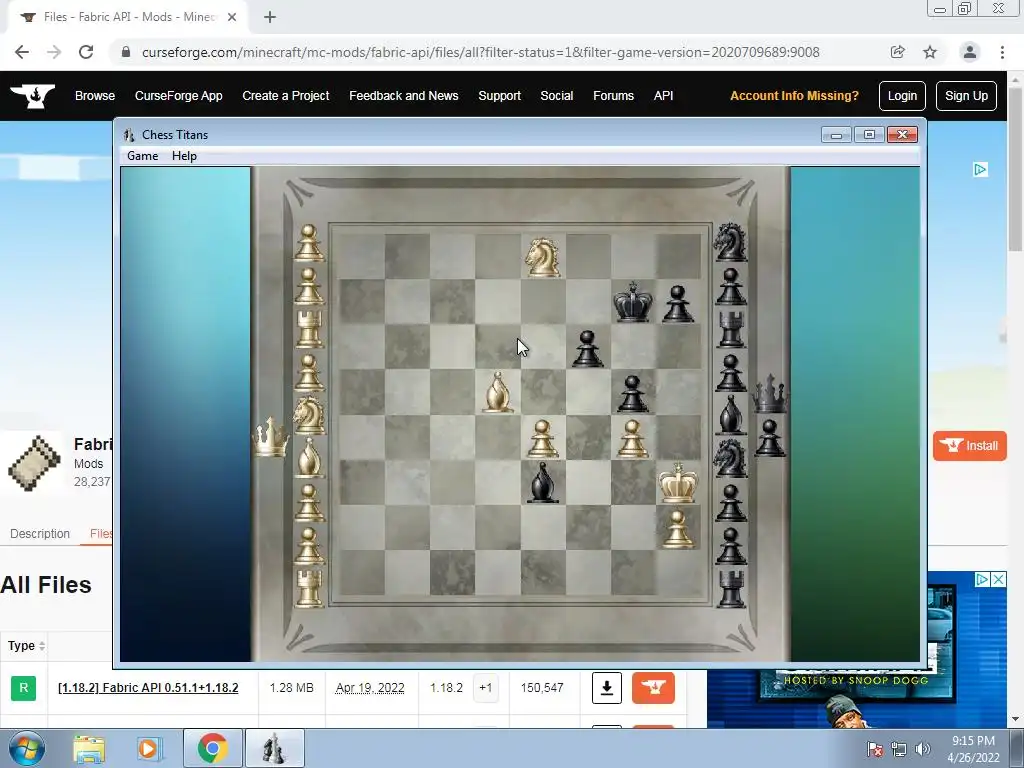Click the Chess Titans taskbar icon
The height and width of the screenshot is (768, 1024).
tap(274, 748)
